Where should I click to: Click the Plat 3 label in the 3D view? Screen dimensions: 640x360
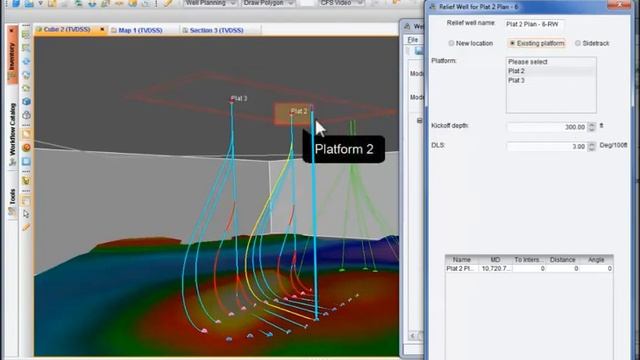pyautogui.click(x=239, y=98)
